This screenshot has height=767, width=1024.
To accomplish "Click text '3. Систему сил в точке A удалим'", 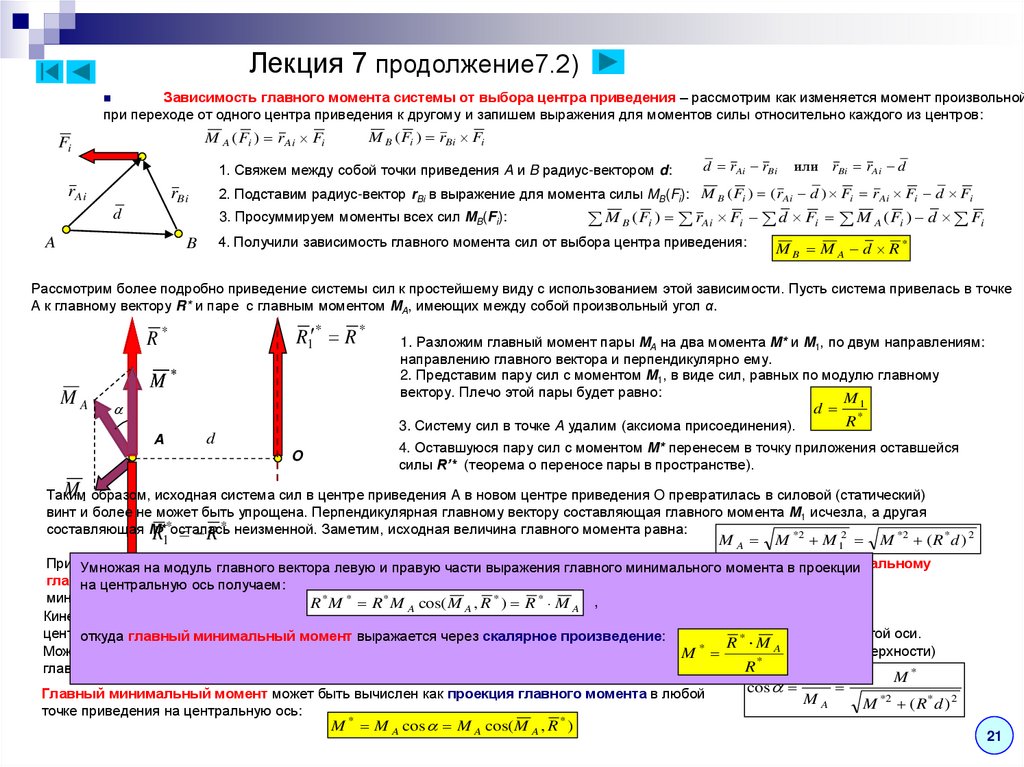I will pyautogui.click(x=597, y=426).
